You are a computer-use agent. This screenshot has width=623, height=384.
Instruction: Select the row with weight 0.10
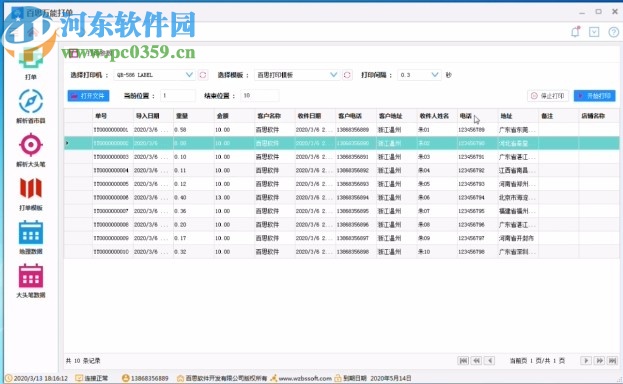click(x=342, y=157)
